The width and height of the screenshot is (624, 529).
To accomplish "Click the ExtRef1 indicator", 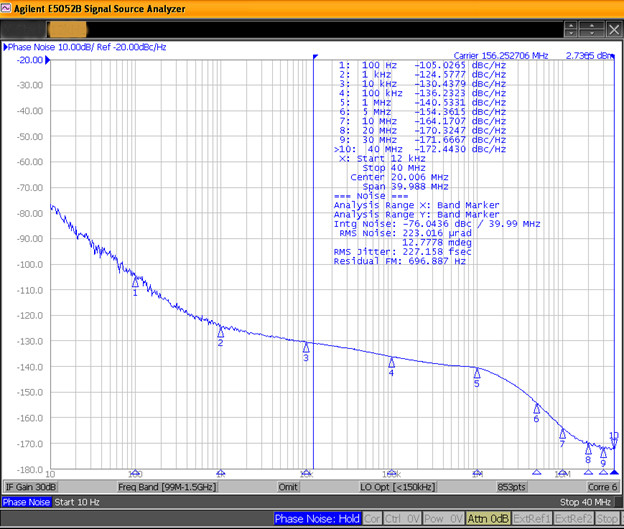I will [x=532, y=519].
